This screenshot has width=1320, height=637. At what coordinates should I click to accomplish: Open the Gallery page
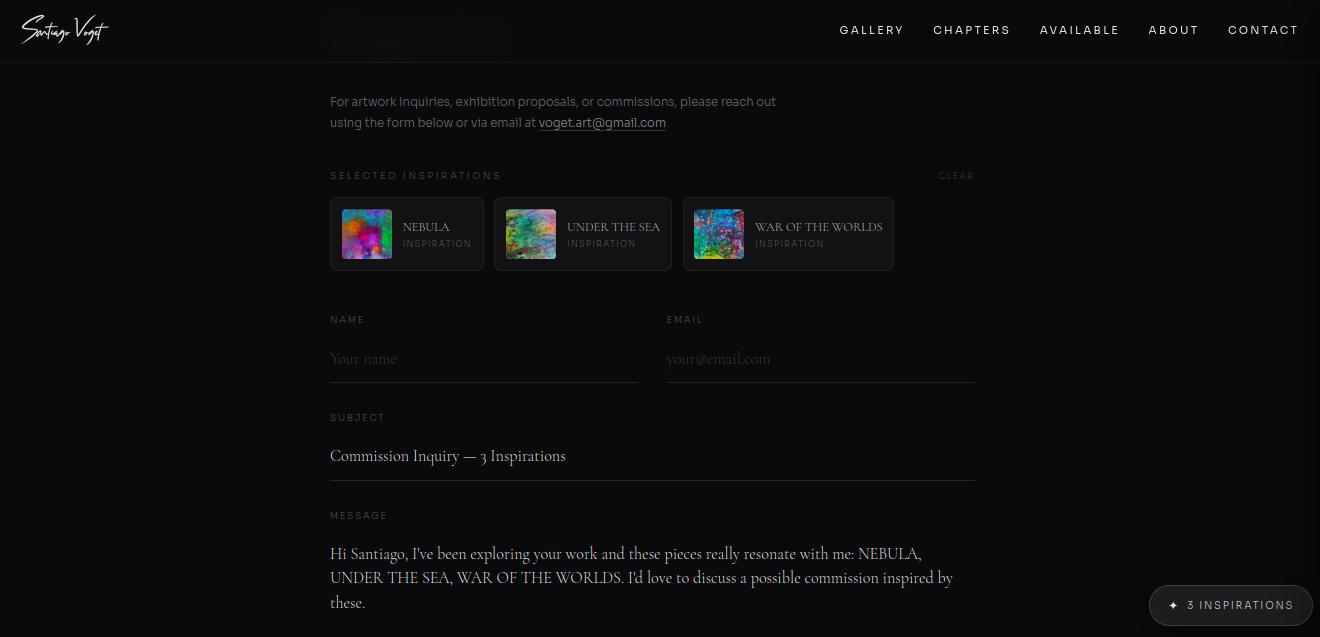[871, 30]
